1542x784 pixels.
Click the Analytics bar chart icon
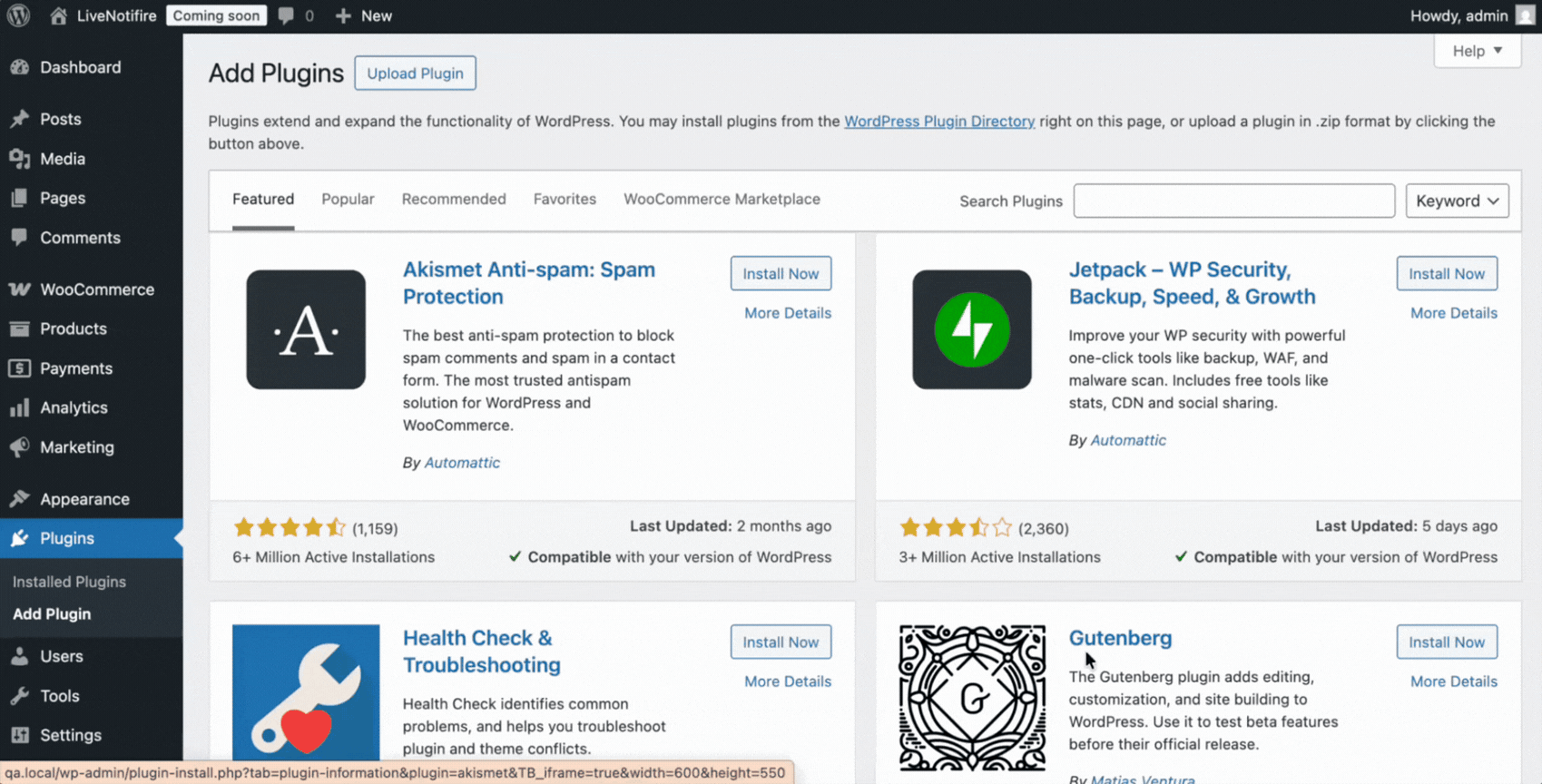tap(19, 407)
